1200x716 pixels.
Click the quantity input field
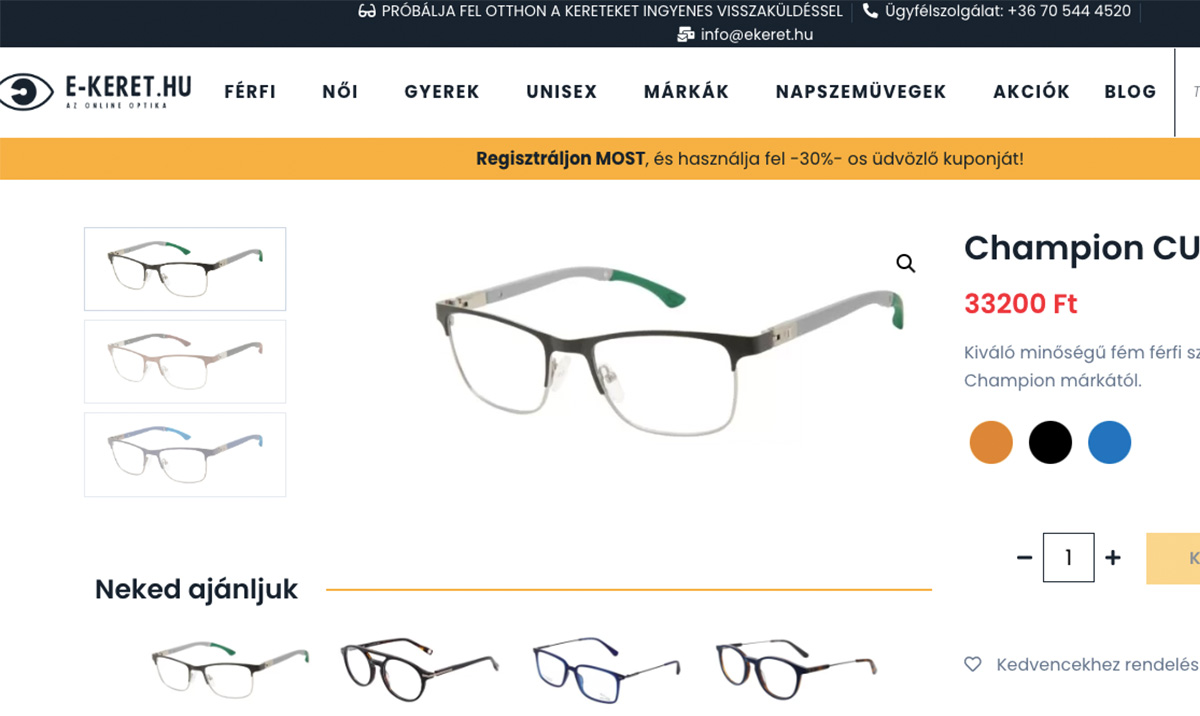point(1068,557)
